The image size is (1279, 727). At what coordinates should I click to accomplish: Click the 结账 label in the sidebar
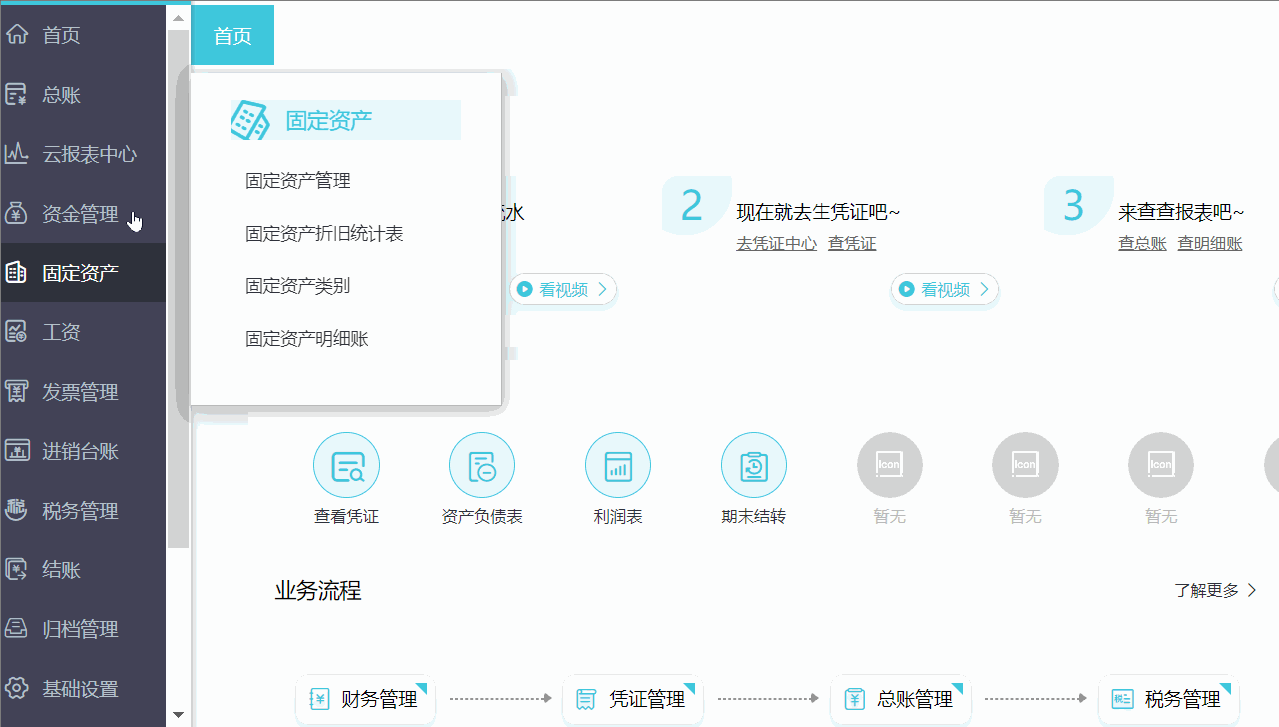click(61, 570)
